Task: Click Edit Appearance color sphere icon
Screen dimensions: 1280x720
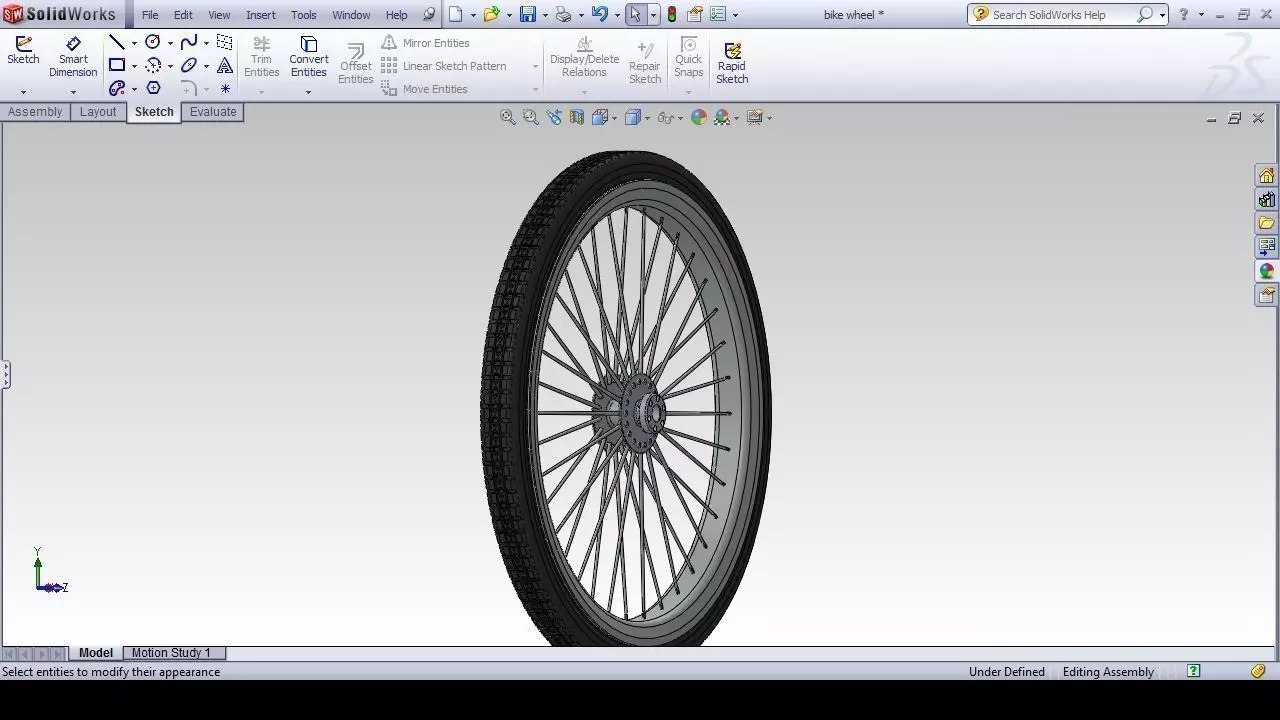Action: (698, 117)
